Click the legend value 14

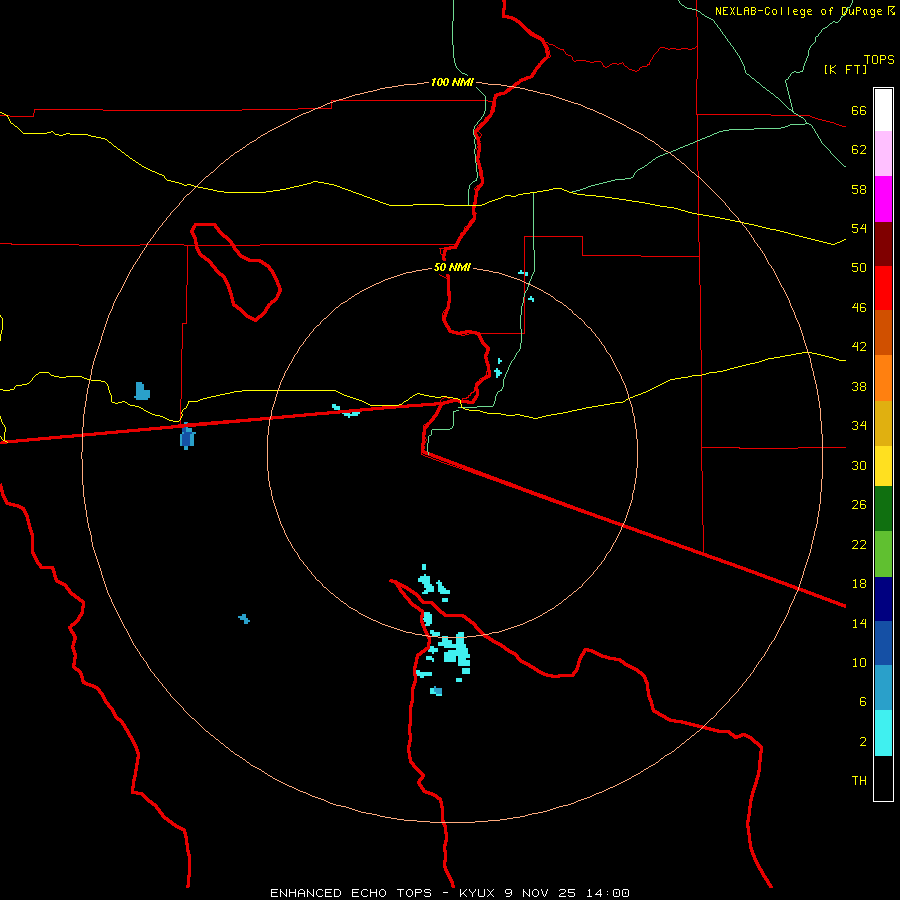pyautogui.click(x=859, y=623)
